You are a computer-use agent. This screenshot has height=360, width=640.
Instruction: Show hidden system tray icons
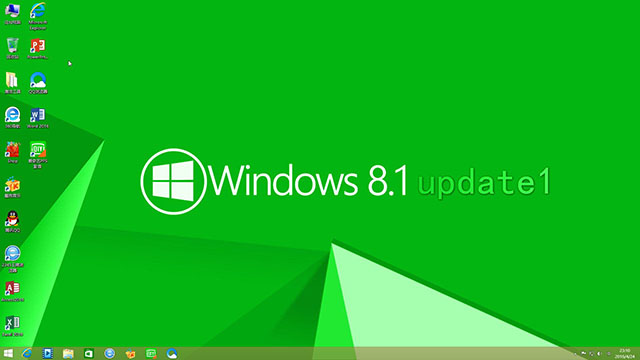(x=576, y=354)
